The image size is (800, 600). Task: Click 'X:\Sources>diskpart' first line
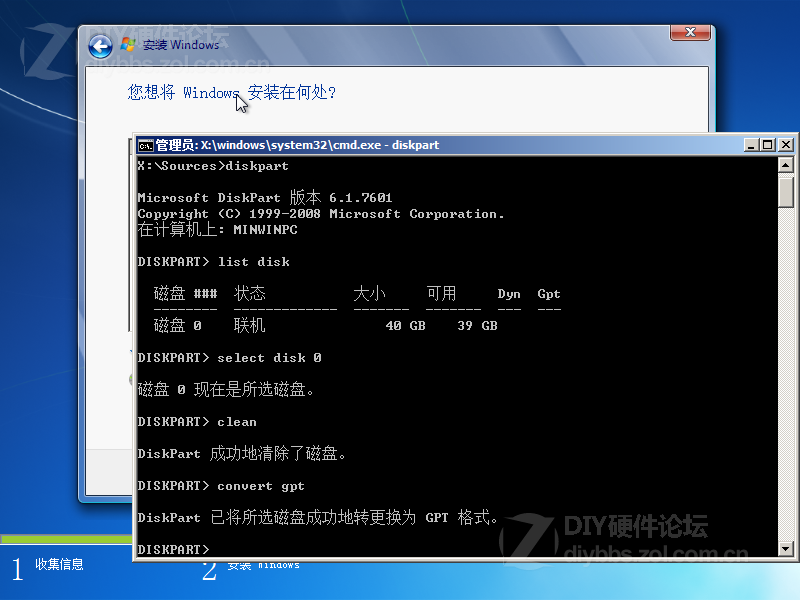click(213, 166)
